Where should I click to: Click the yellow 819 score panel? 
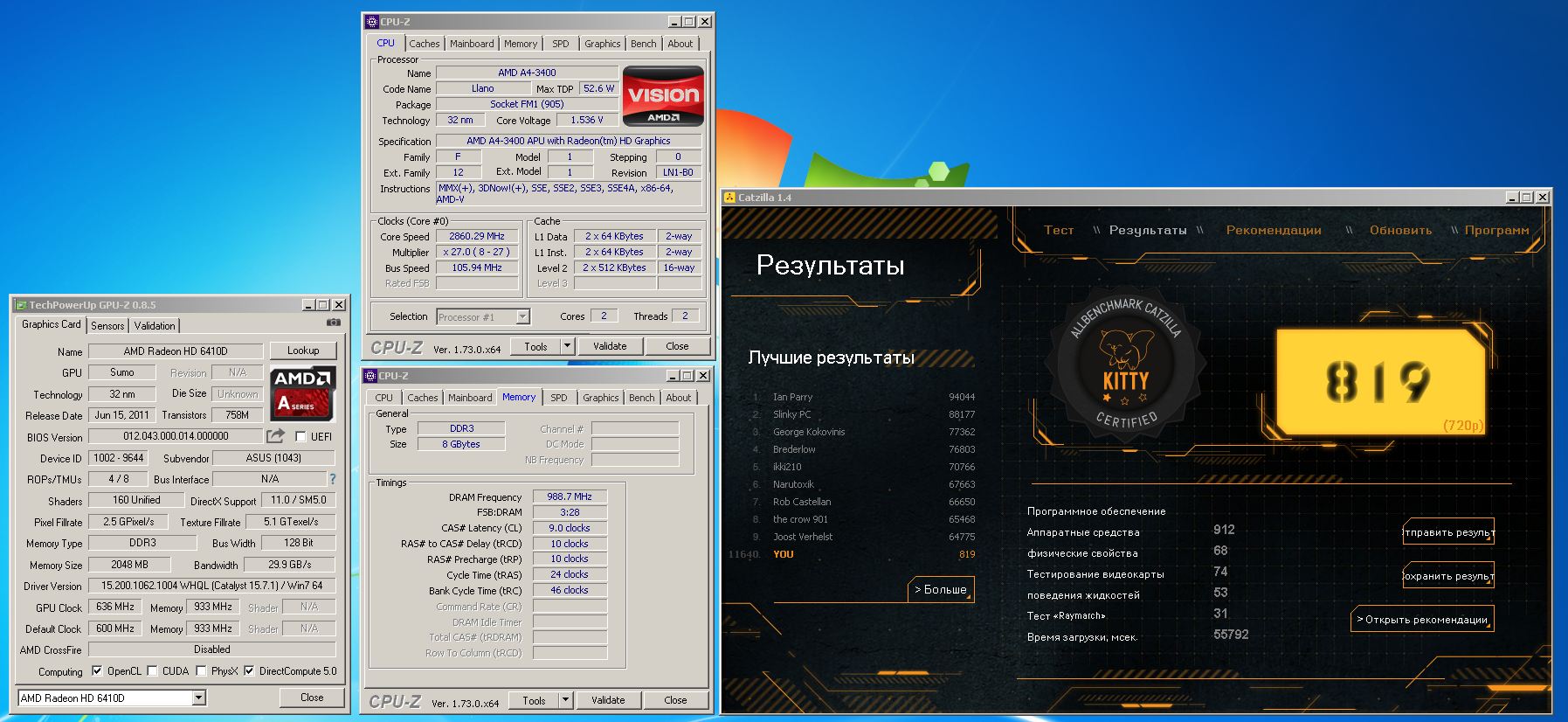point(1380,382)
